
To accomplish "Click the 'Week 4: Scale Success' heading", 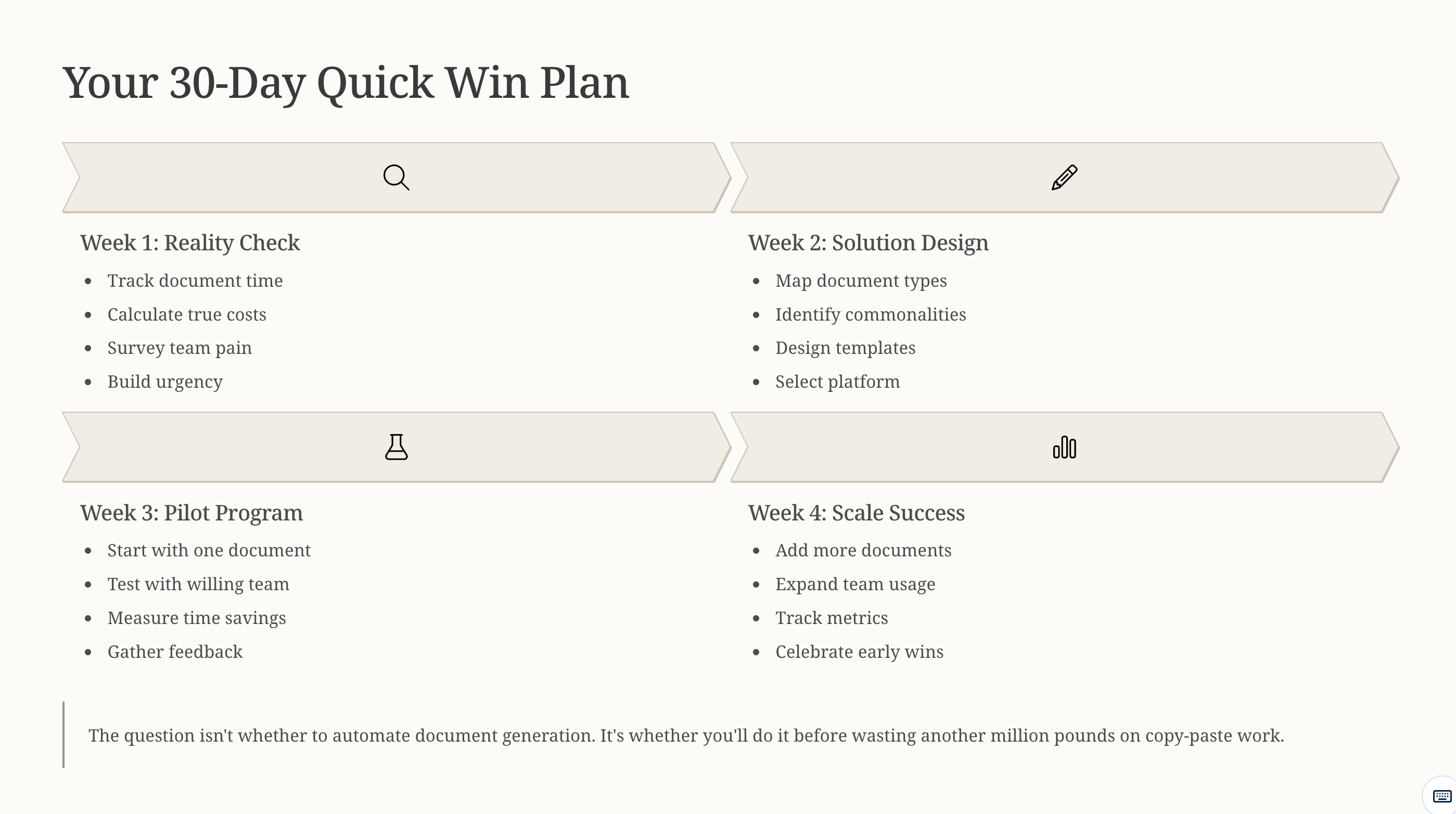I will [857, 513].
